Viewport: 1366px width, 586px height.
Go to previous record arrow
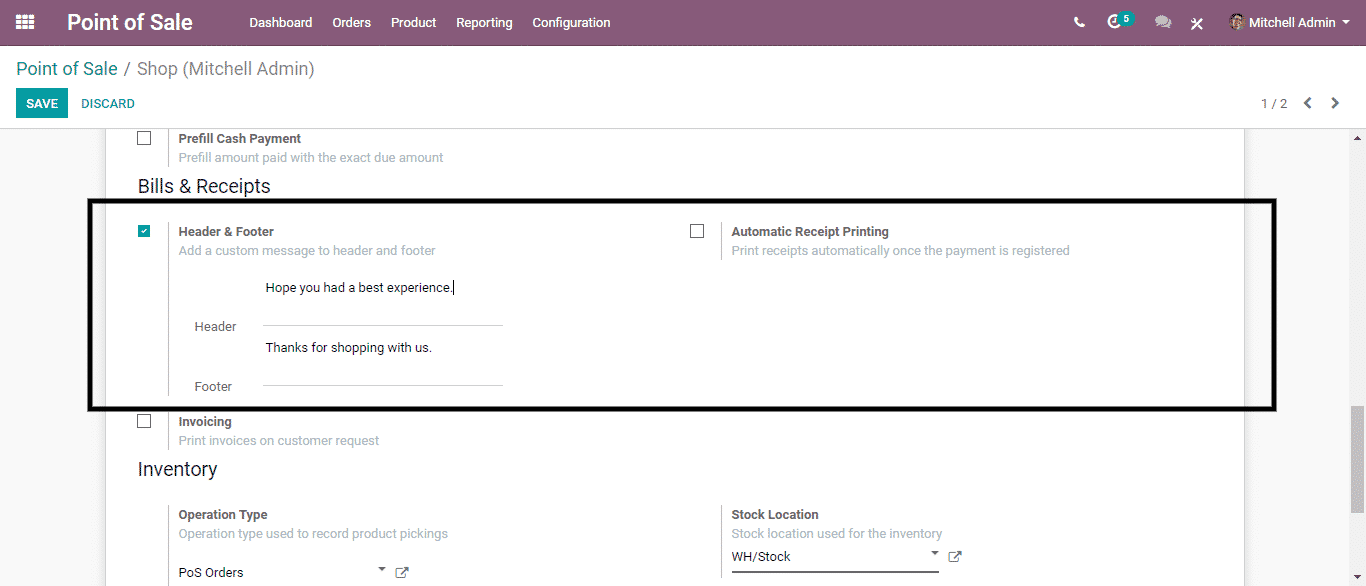pos(1307,103)
